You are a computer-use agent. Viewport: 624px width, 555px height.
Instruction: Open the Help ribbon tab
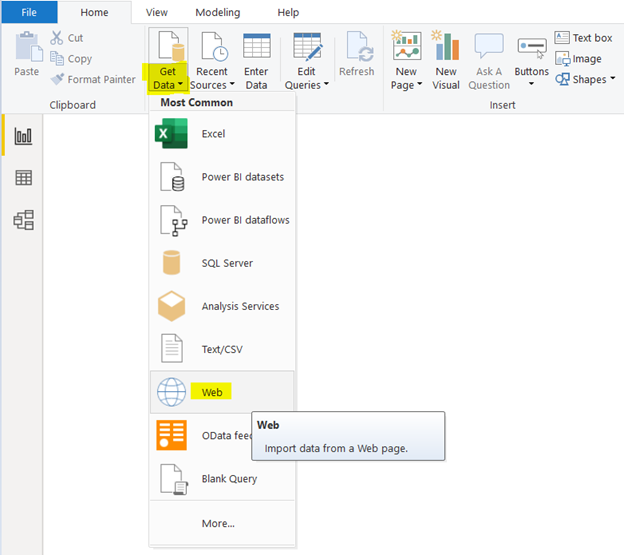[x=288, y=12]
